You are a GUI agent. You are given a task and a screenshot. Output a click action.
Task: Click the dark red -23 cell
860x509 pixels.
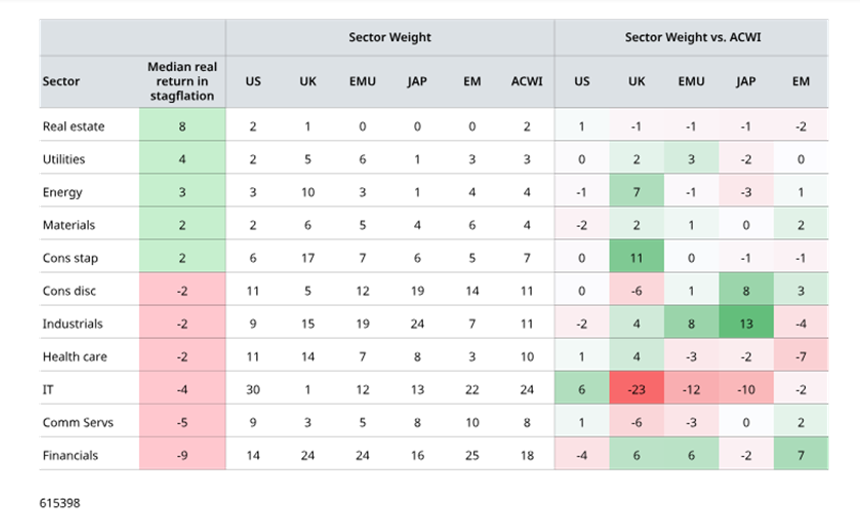tap(636, 389)
